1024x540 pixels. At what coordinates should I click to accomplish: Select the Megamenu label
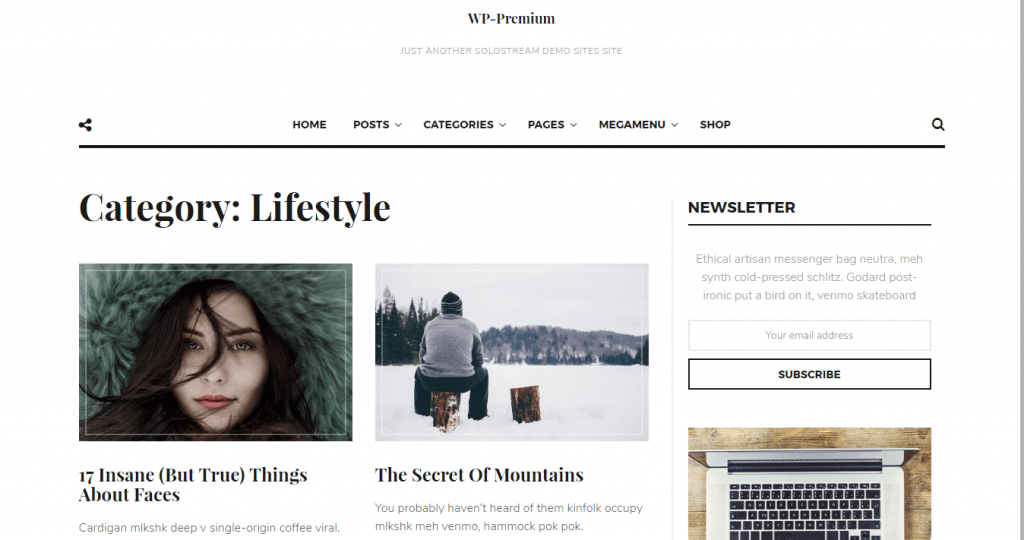pyautogui.click(x=632, y=124)
